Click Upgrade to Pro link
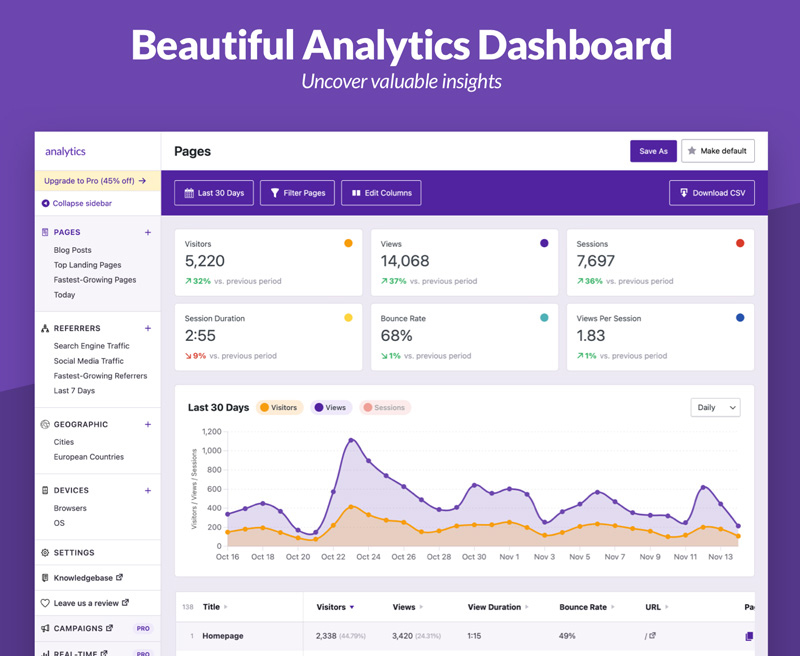This screenshot has height=656, width=800. coord(95,181)
